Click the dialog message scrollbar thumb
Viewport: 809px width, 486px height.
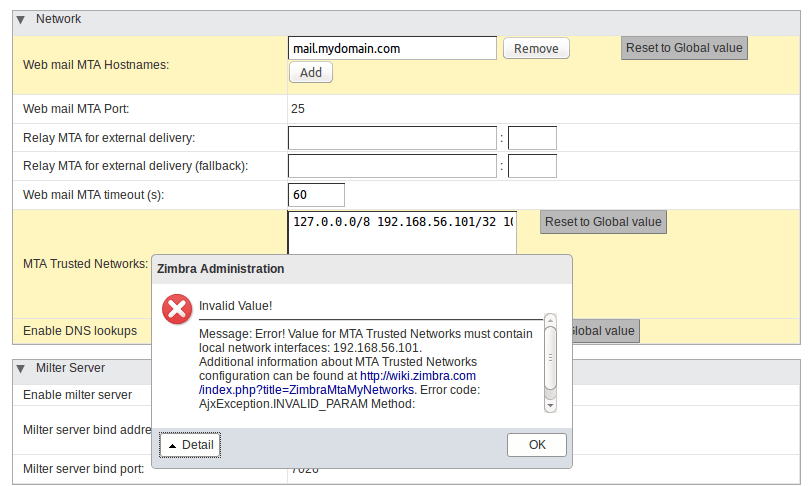pyautogui.click(x=551, y=358)
